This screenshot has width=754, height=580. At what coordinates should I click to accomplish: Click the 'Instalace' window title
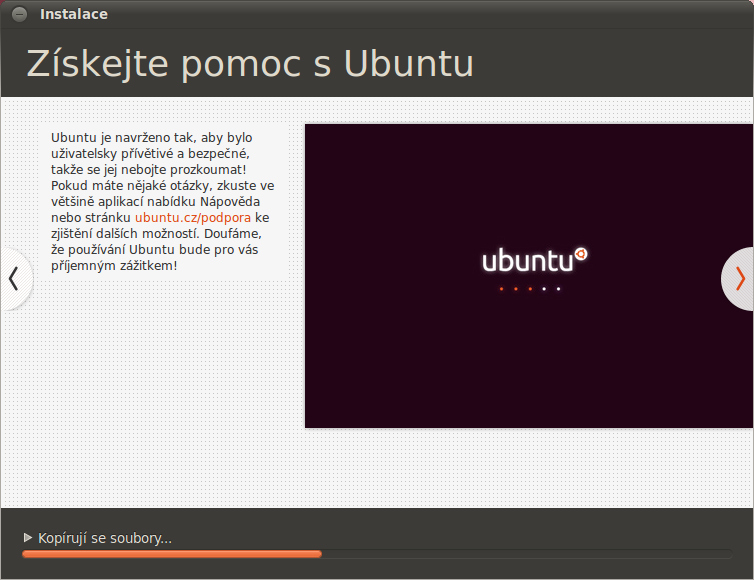click(x=74, y=14)
